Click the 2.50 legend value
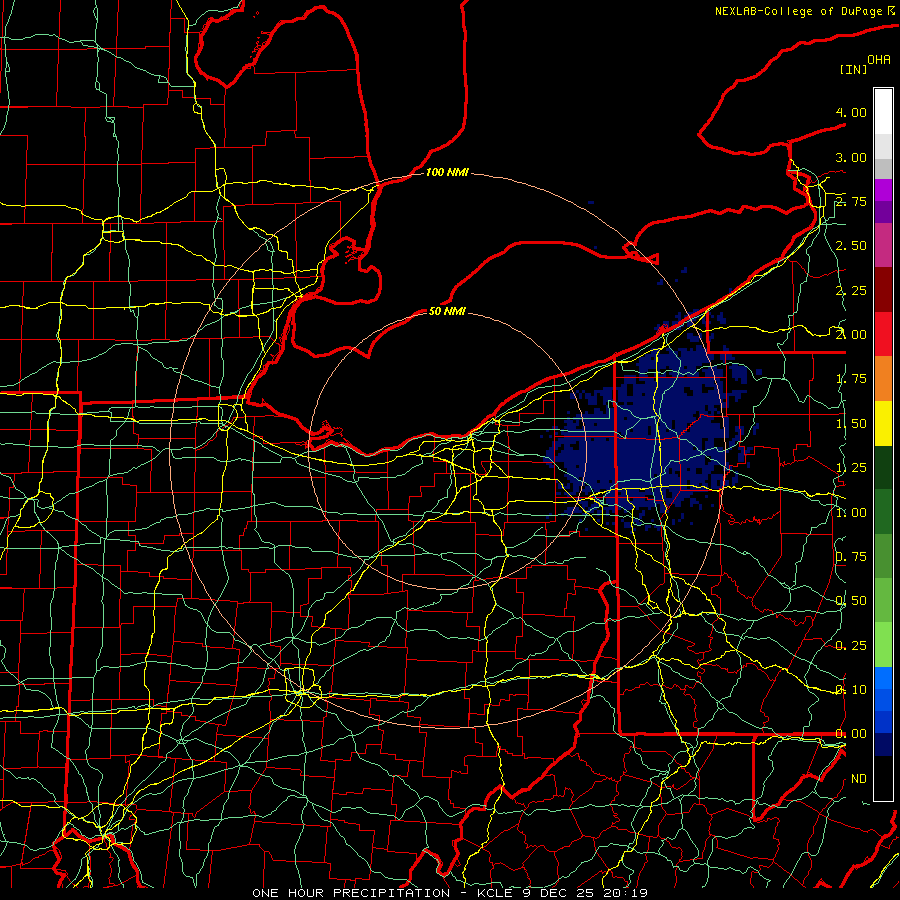The height and width of the screenshot is (900, 900). pos(851,246)
